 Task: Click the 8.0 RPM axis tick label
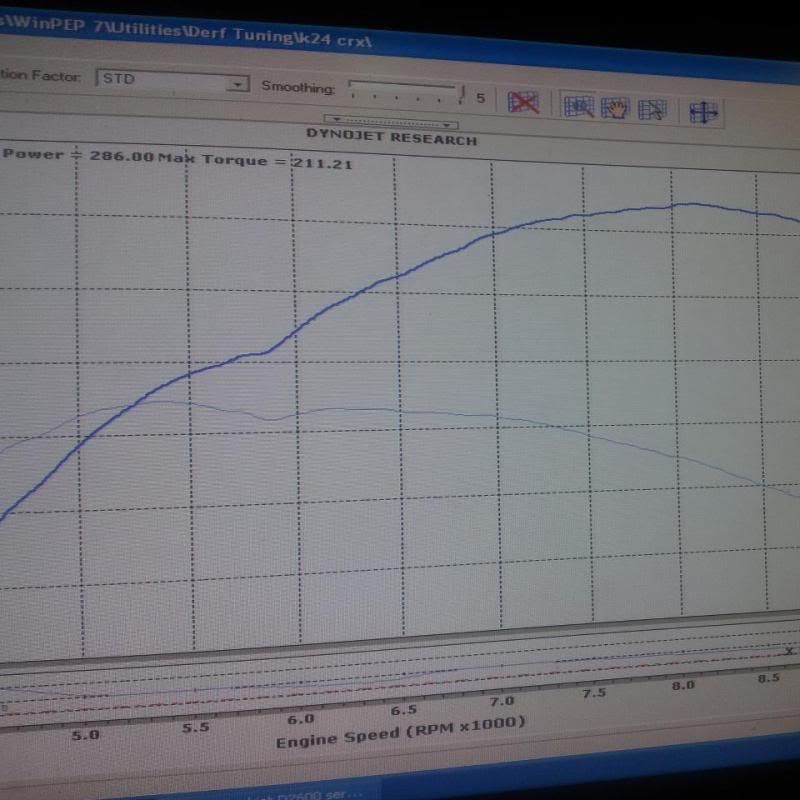[x=683, y=685]
